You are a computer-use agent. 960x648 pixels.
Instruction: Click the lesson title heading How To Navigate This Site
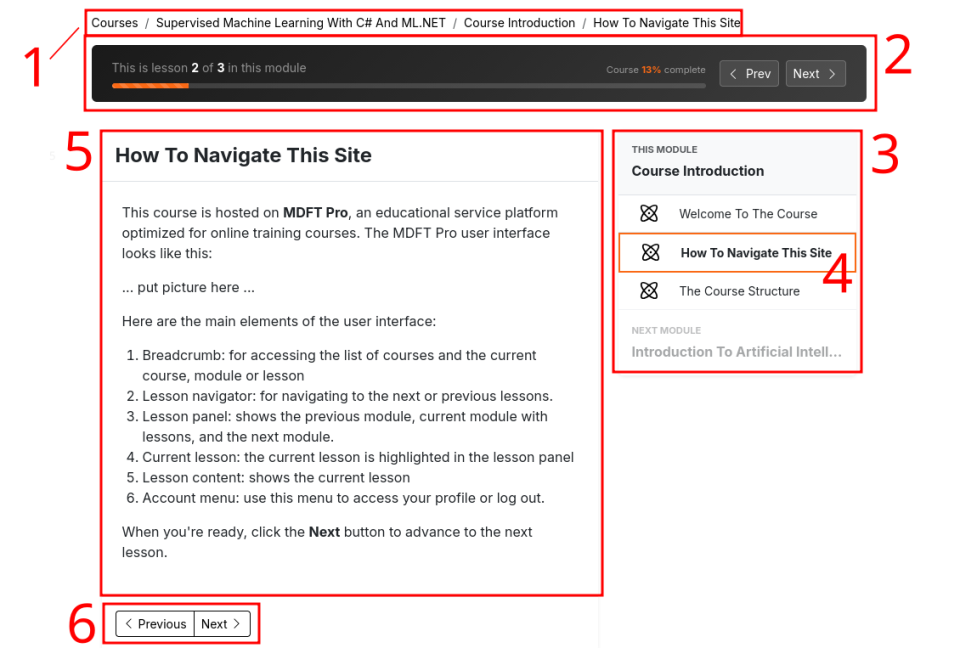point(243,155)
